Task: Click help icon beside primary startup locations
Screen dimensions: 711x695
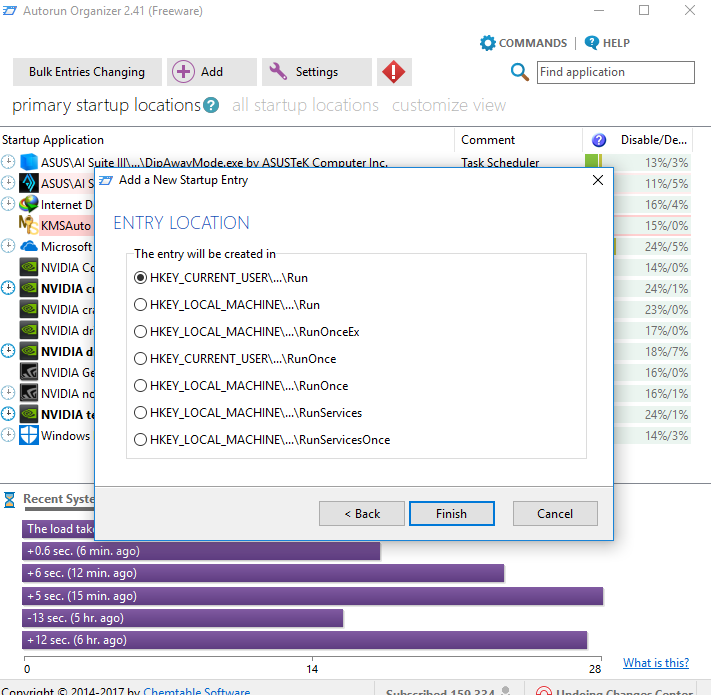Action: (211, 105)
